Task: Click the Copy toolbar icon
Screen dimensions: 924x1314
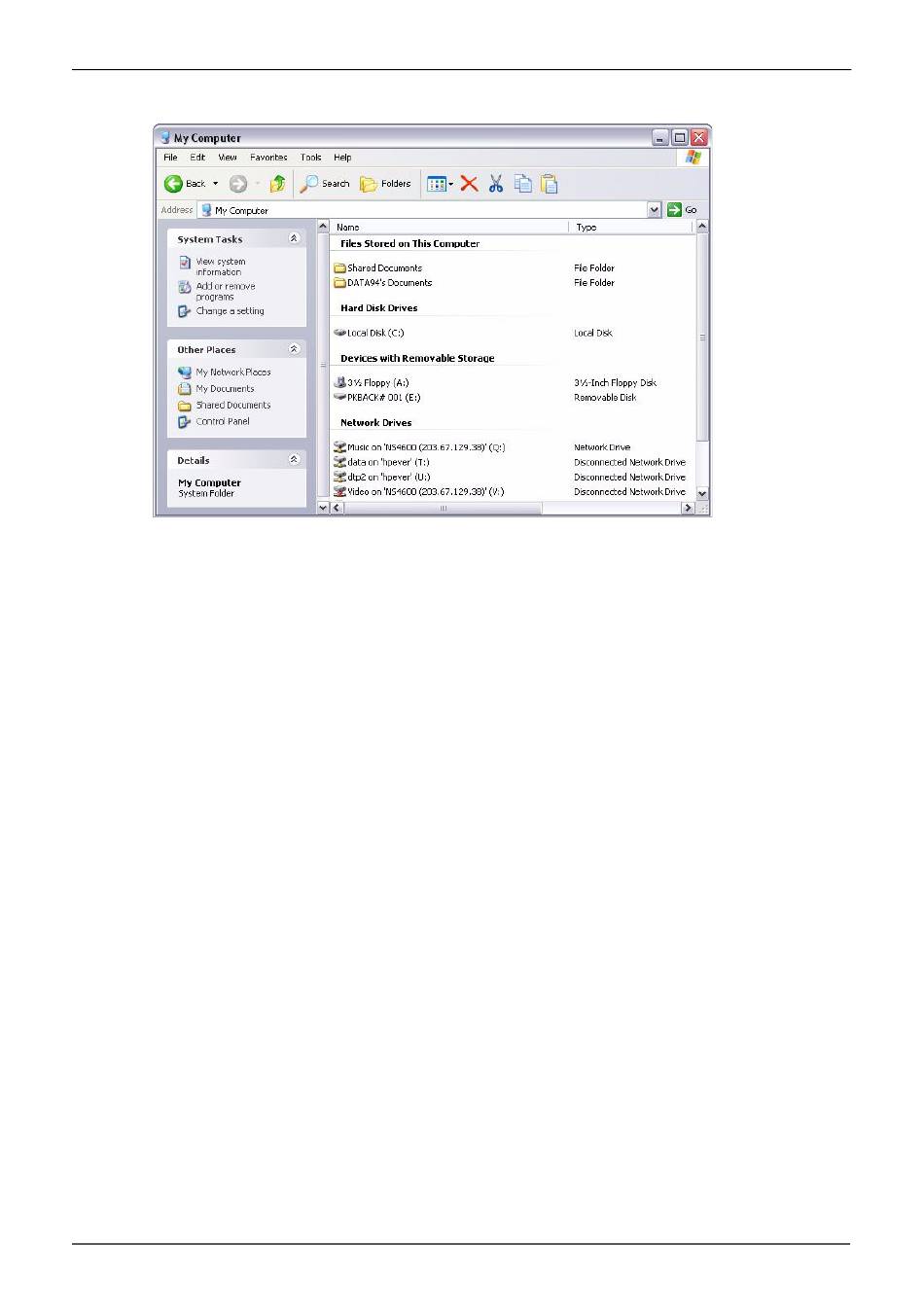Action: (x=522, y=184)
